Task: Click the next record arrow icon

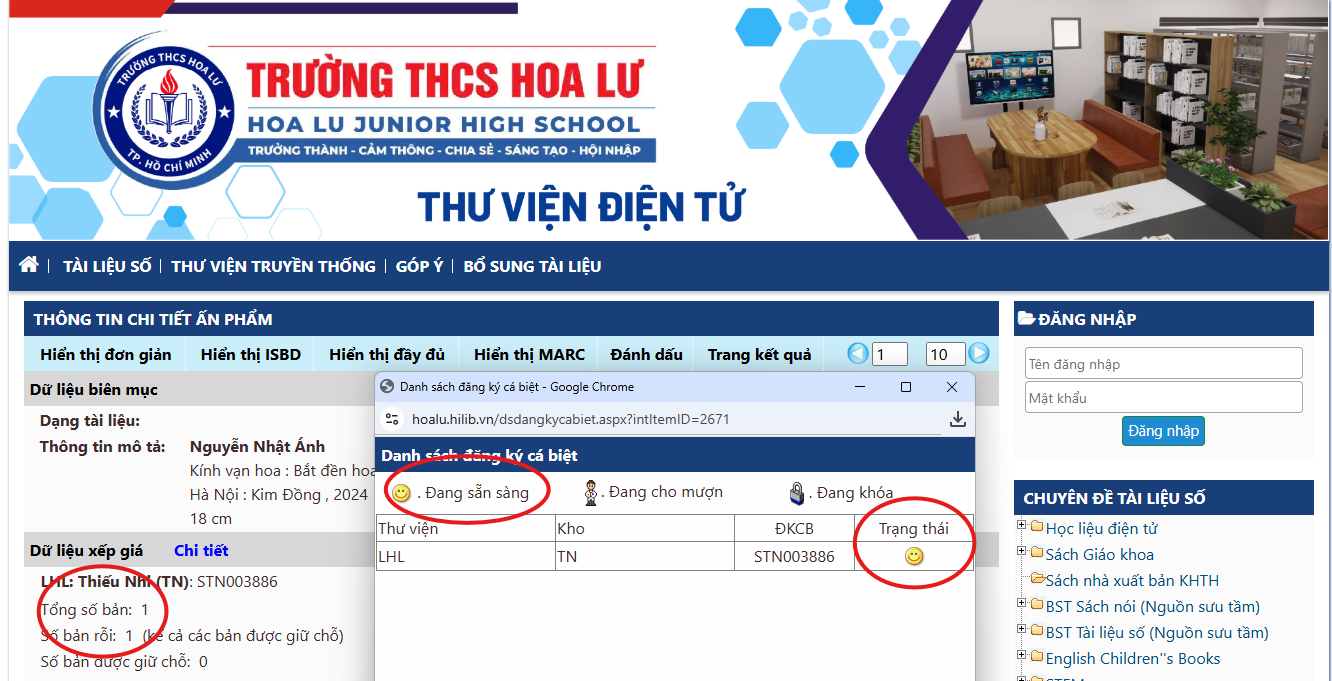Action: [x=979, y=353]
